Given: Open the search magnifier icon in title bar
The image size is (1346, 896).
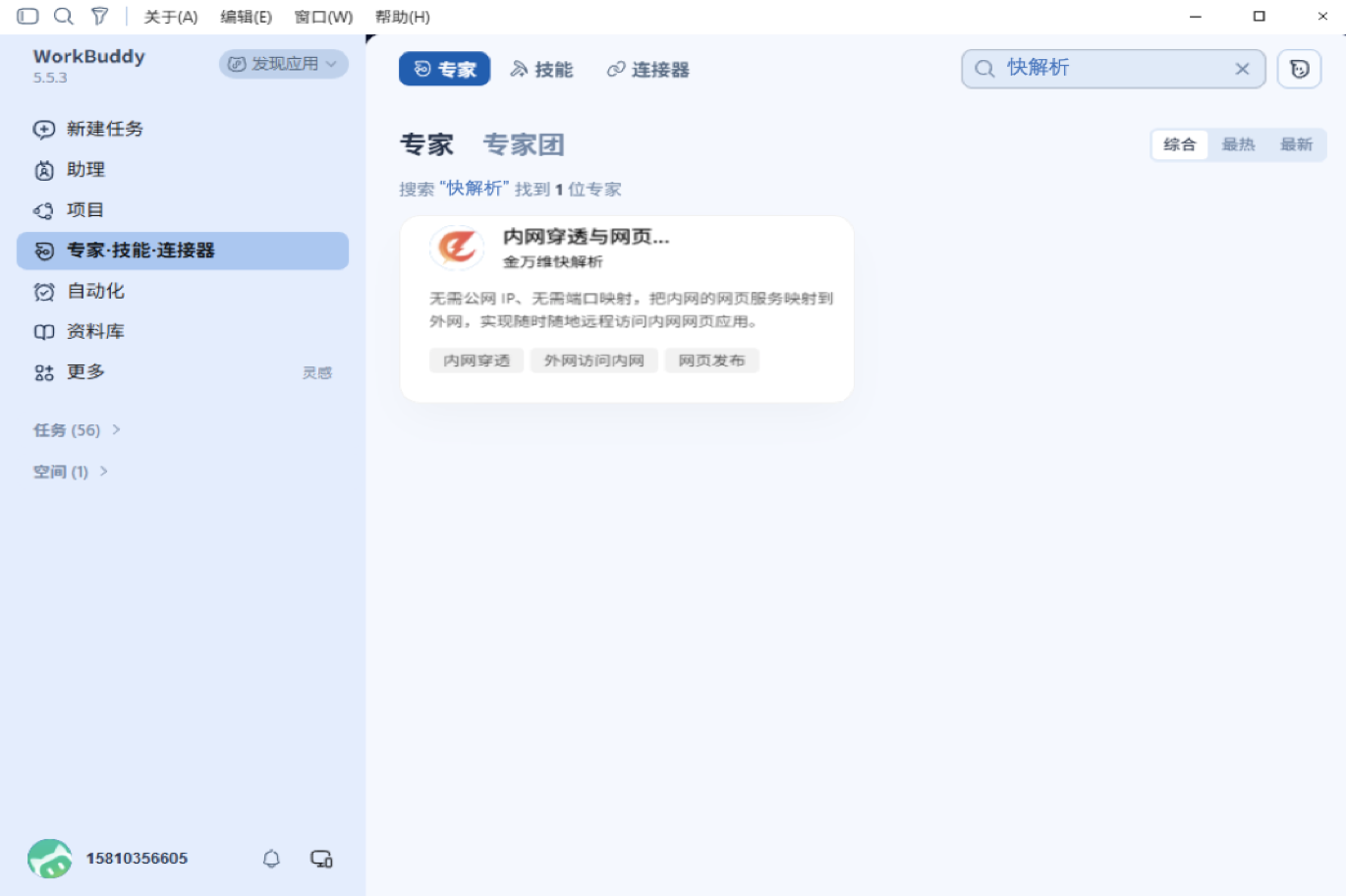Looking at the screenshot, I should pyautogui.click(x=64, y=16).
